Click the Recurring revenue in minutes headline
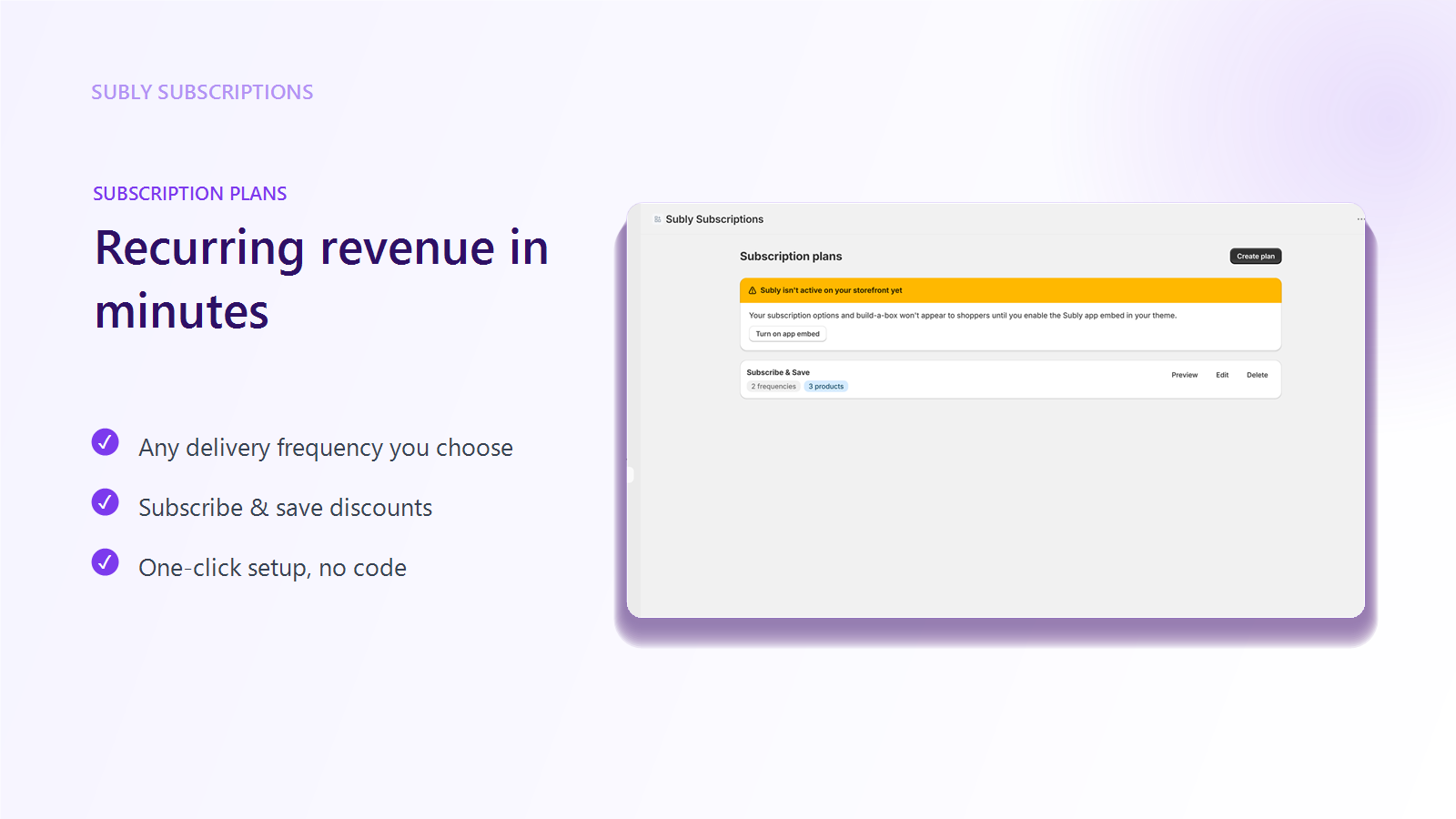The height and width of the screenshot is (819, 1456). [x=322, y=279]
